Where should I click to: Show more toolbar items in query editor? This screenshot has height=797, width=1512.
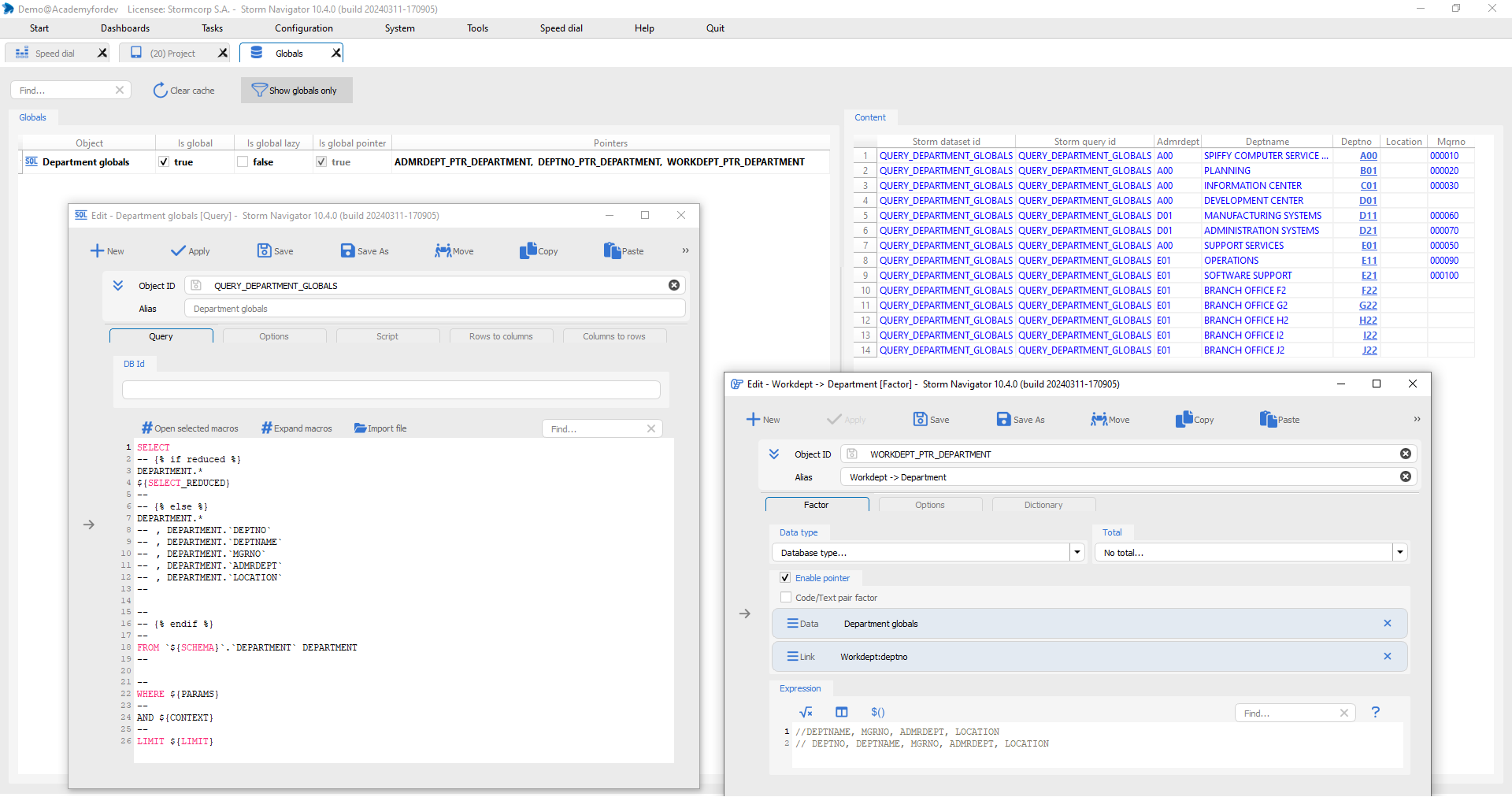[x=685, y=250]
